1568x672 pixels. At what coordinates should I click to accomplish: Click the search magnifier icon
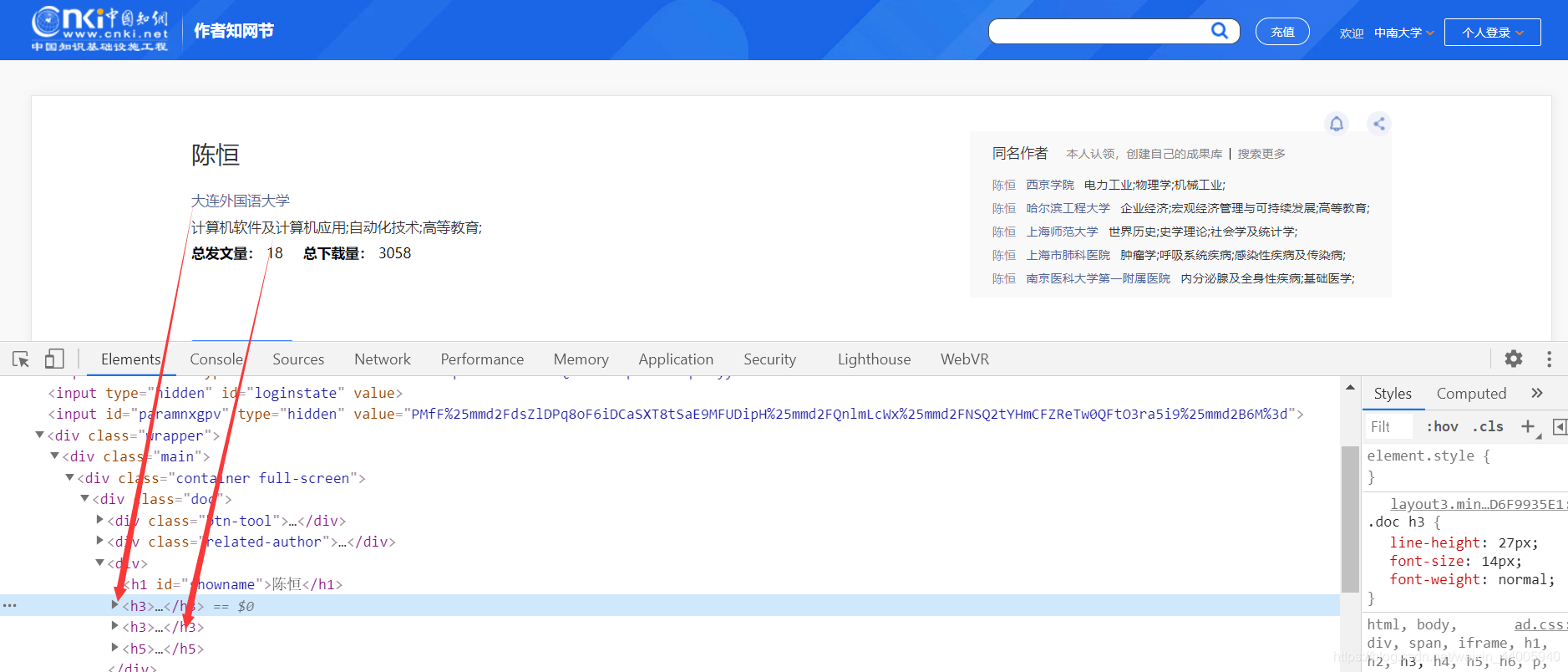[x=1220, y=31]
